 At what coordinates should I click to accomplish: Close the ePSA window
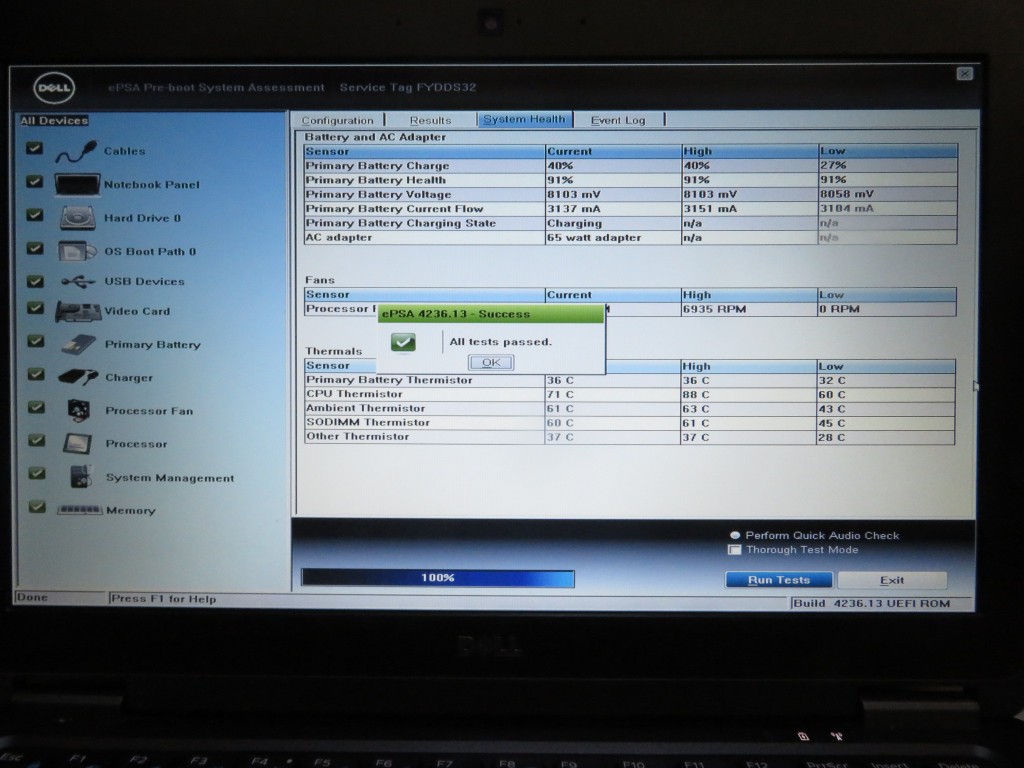point(965,74)
